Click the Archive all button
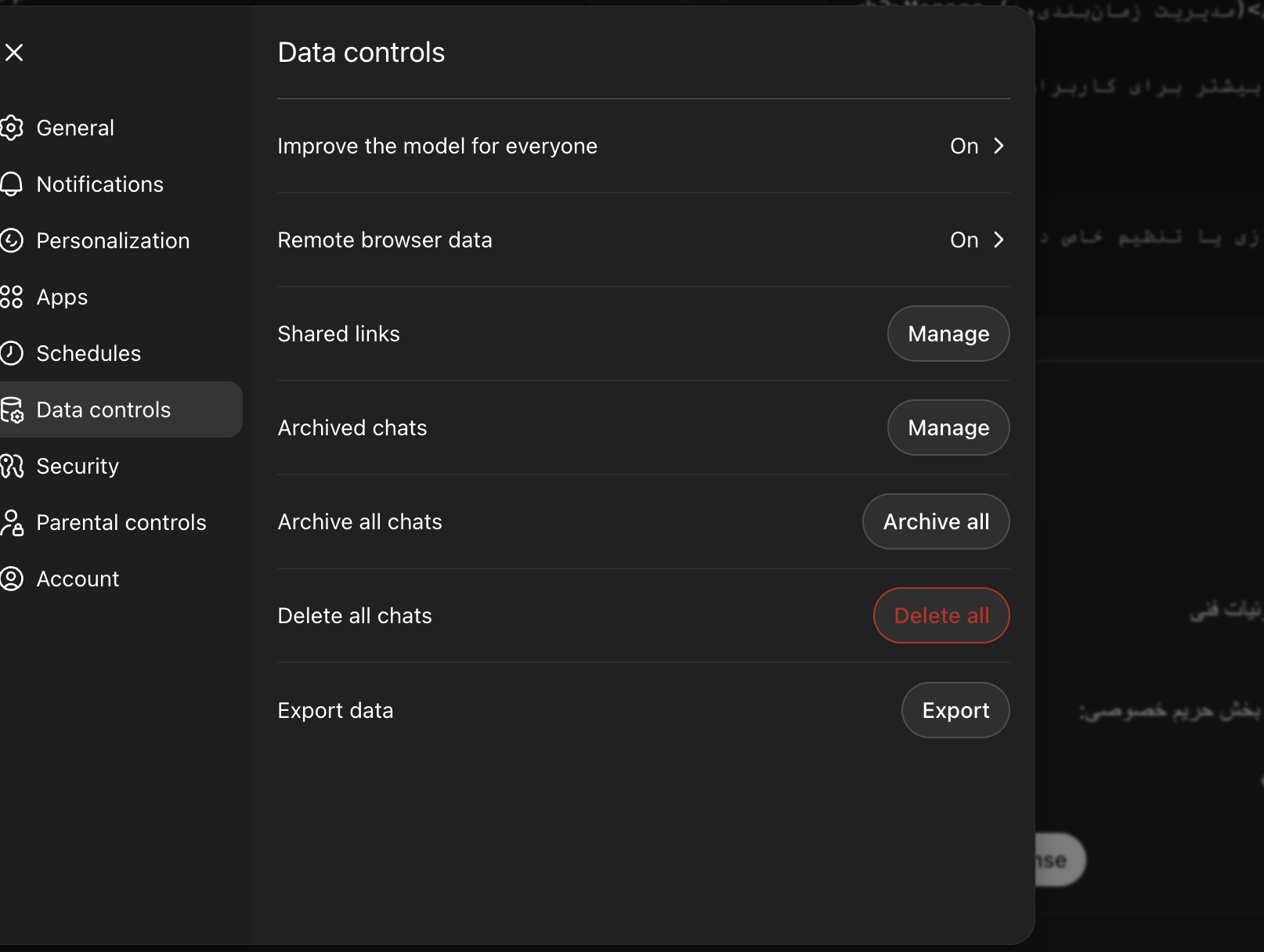The height and width of the screenshot is (952, 1264). [x=936, y=521]
